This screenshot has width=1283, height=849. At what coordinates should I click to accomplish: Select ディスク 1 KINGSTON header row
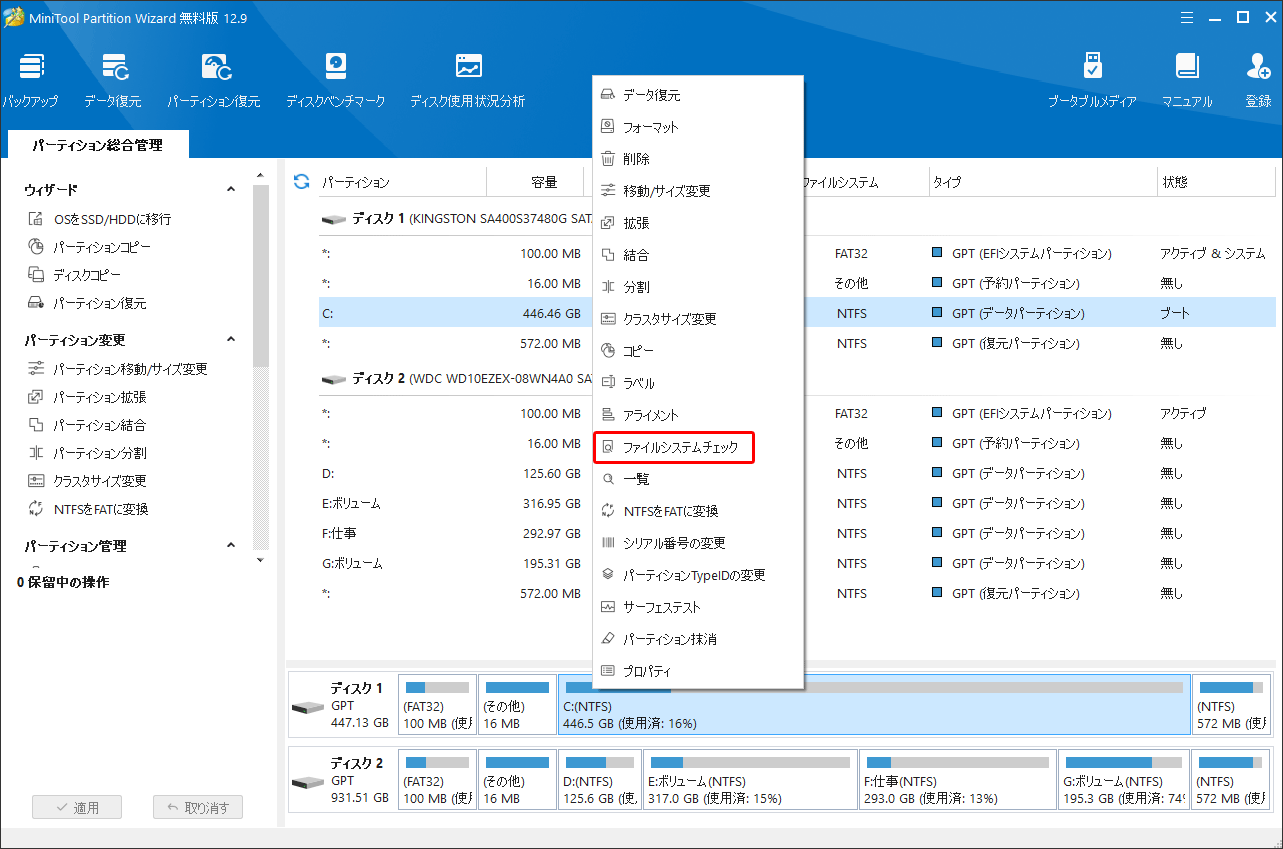click(797, 217)
